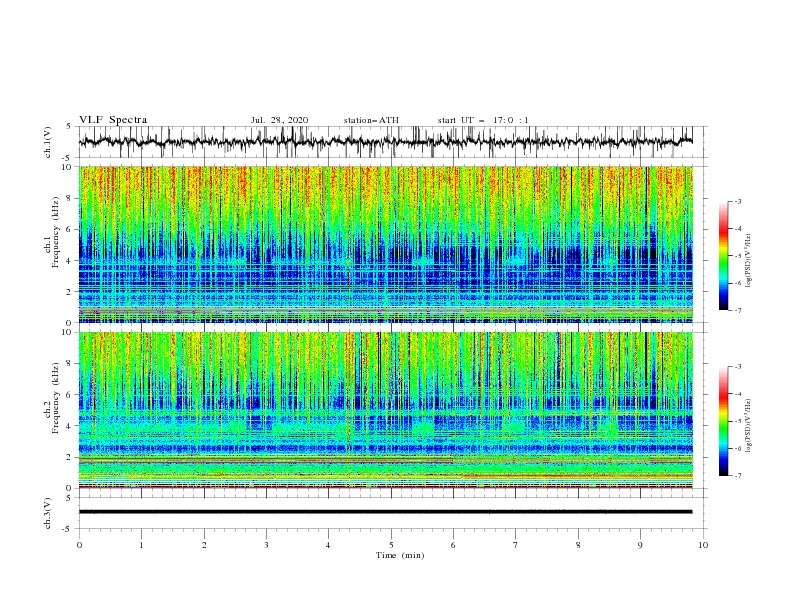The image size is (792, 612).
Task: Select the log(PSD) label beside ch.1 colorbar
Action: 749,261
